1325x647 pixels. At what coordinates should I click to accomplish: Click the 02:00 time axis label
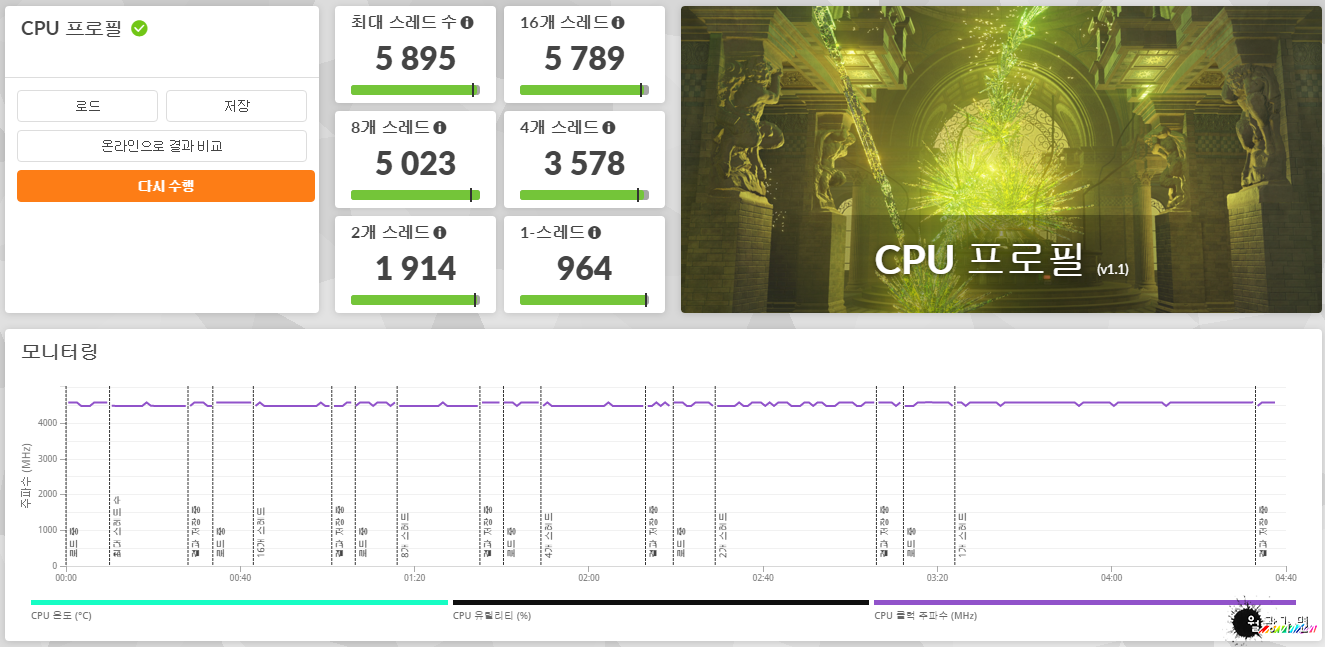point(589,577)
